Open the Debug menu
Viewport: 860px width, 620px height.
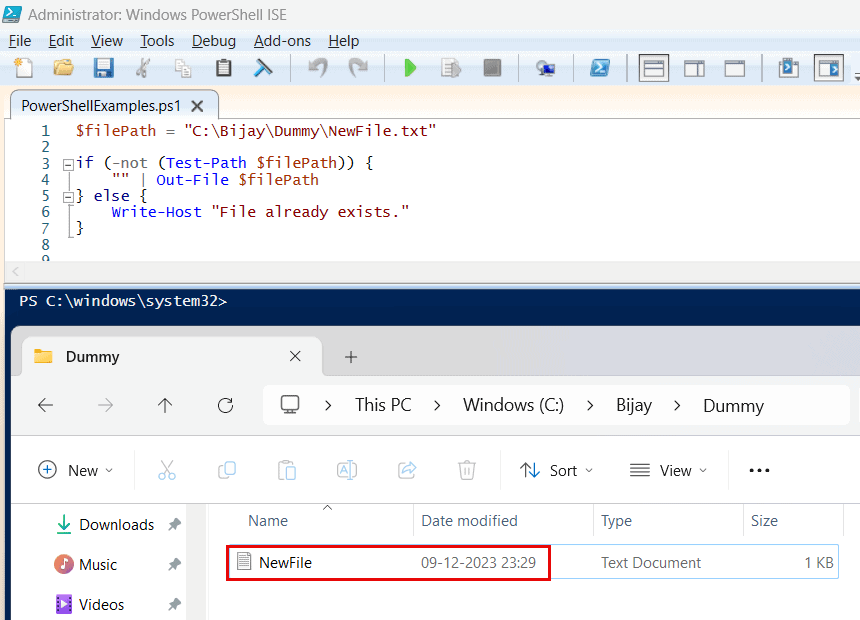click(x=213, y=41)
